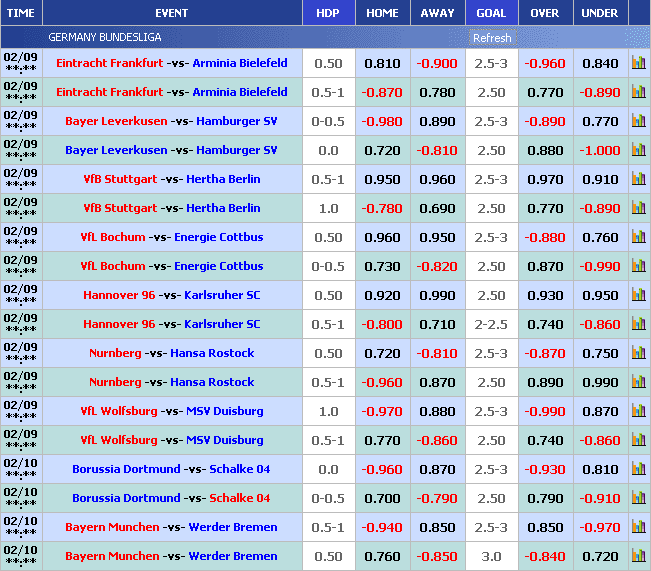Select home odds -0.780 for VfB Stuttgart
Screen dimensions: 651x571
(x=382, y=208)
